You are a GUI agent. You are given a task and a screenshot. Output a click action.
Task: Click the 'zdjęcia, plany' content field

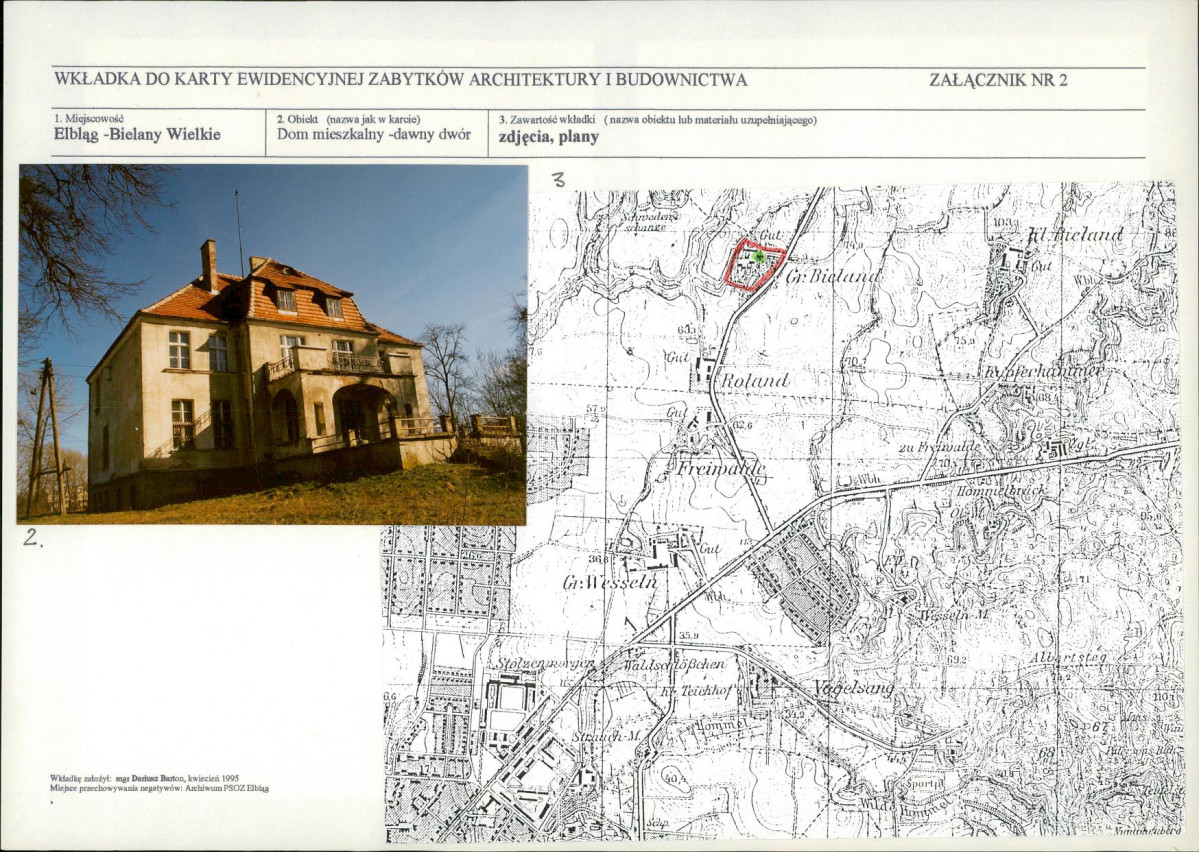coord(549,138)
